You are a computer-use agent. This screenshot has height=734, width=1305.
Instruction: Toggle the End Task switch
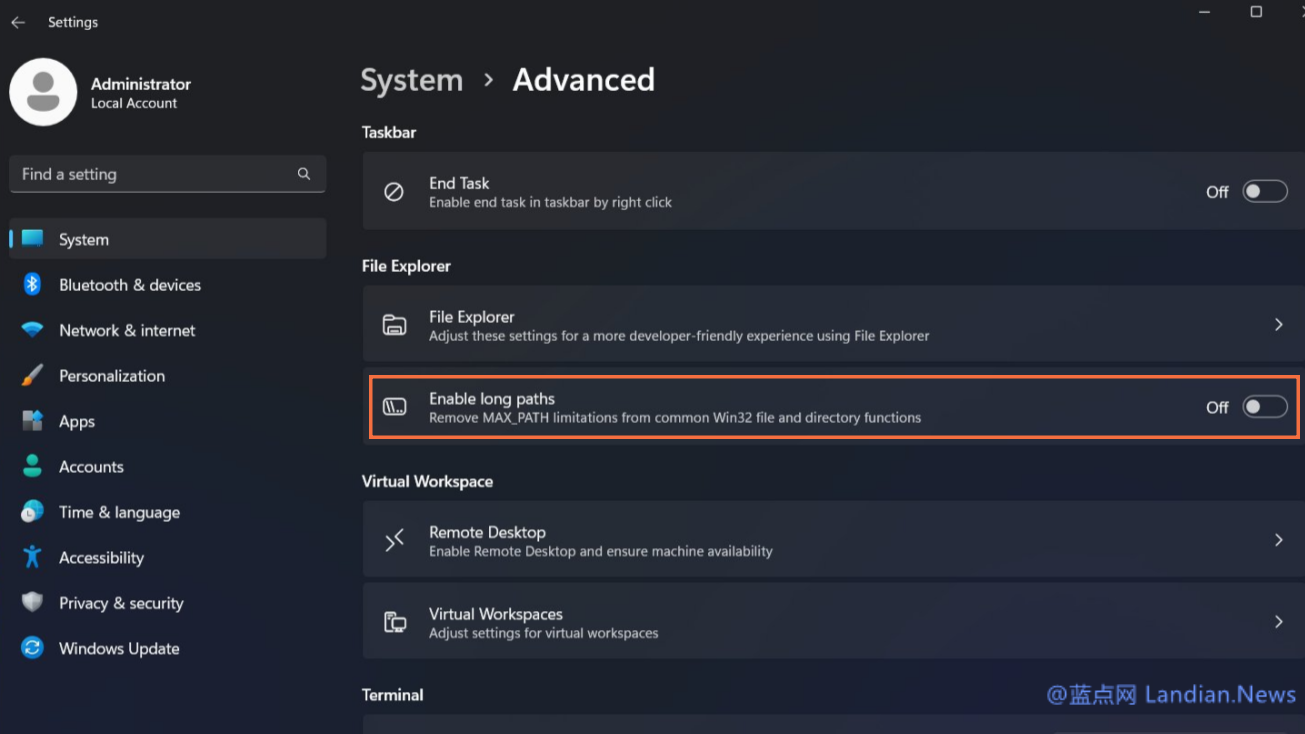[x=1265, y=191]
